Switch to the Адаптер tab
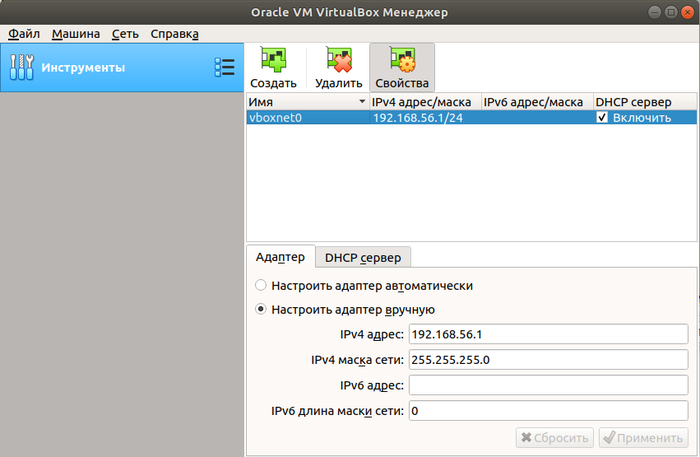 280,257
